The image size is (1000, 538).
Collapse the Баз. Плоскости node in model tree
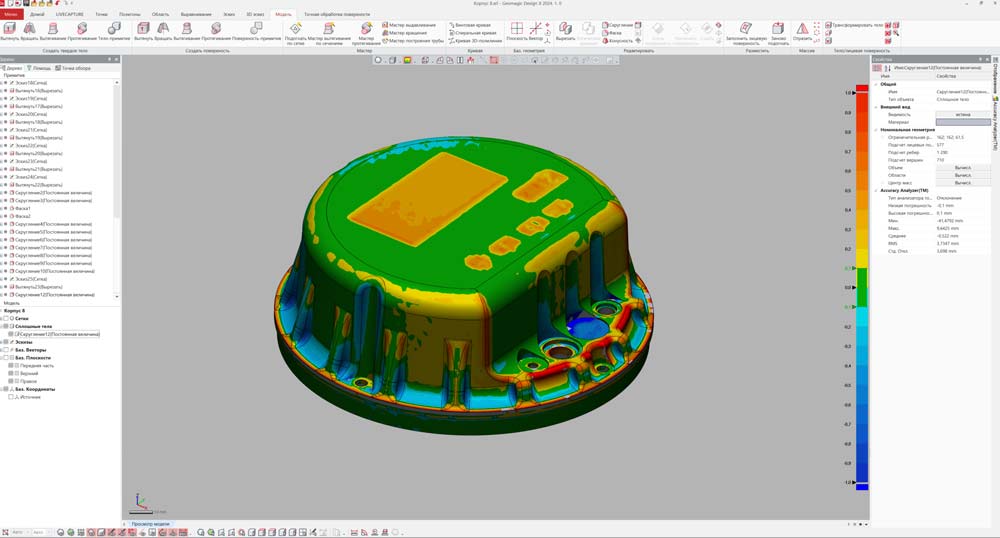click(x=2, y=358)
